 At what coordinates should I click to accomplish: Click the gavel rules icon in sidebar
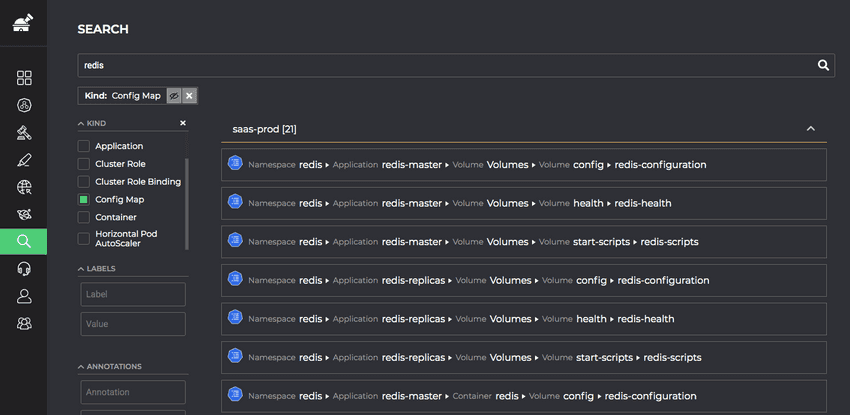[24, 133]
